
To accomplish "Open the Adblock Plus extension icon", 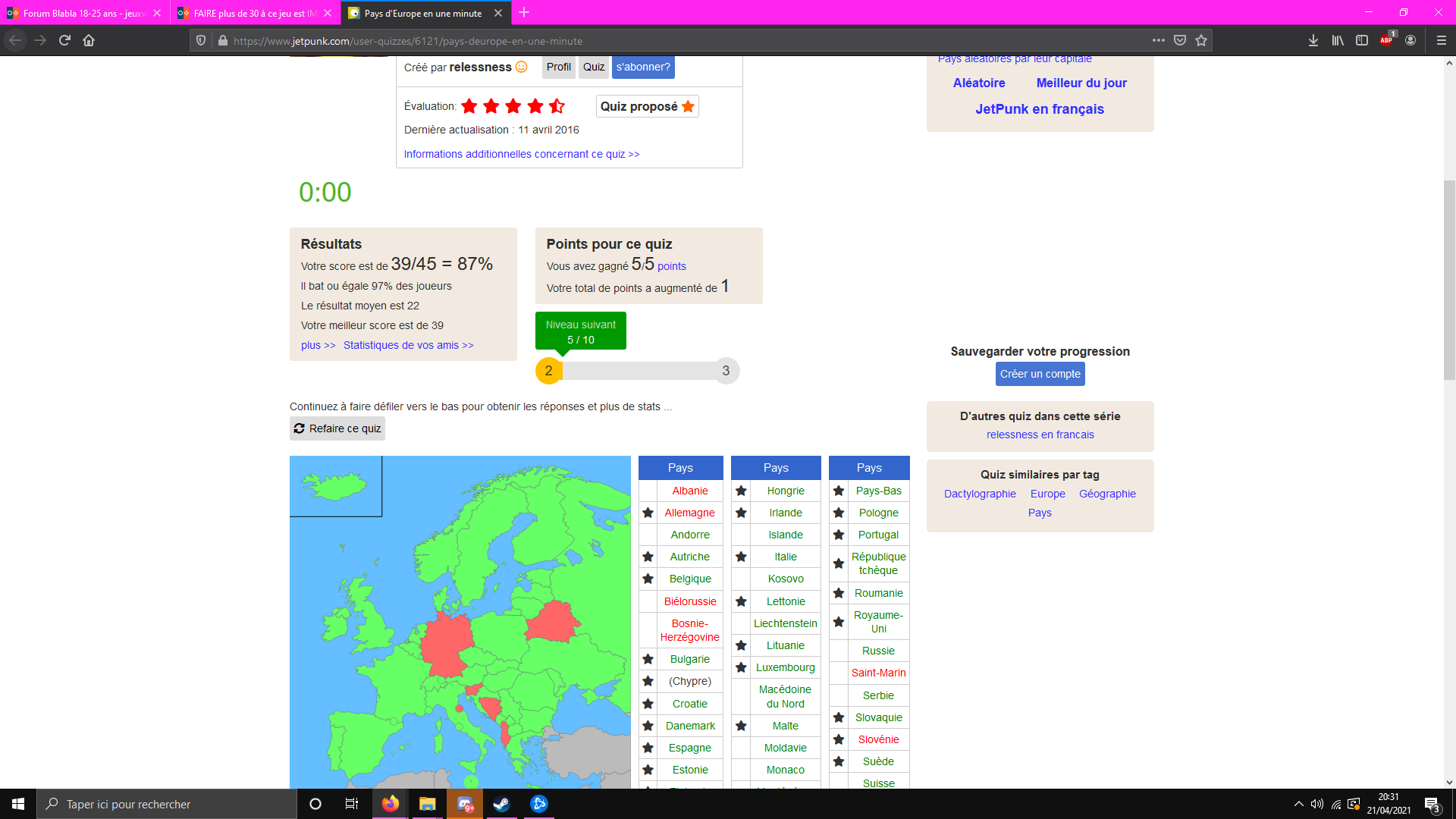I will pos(1387,40).
